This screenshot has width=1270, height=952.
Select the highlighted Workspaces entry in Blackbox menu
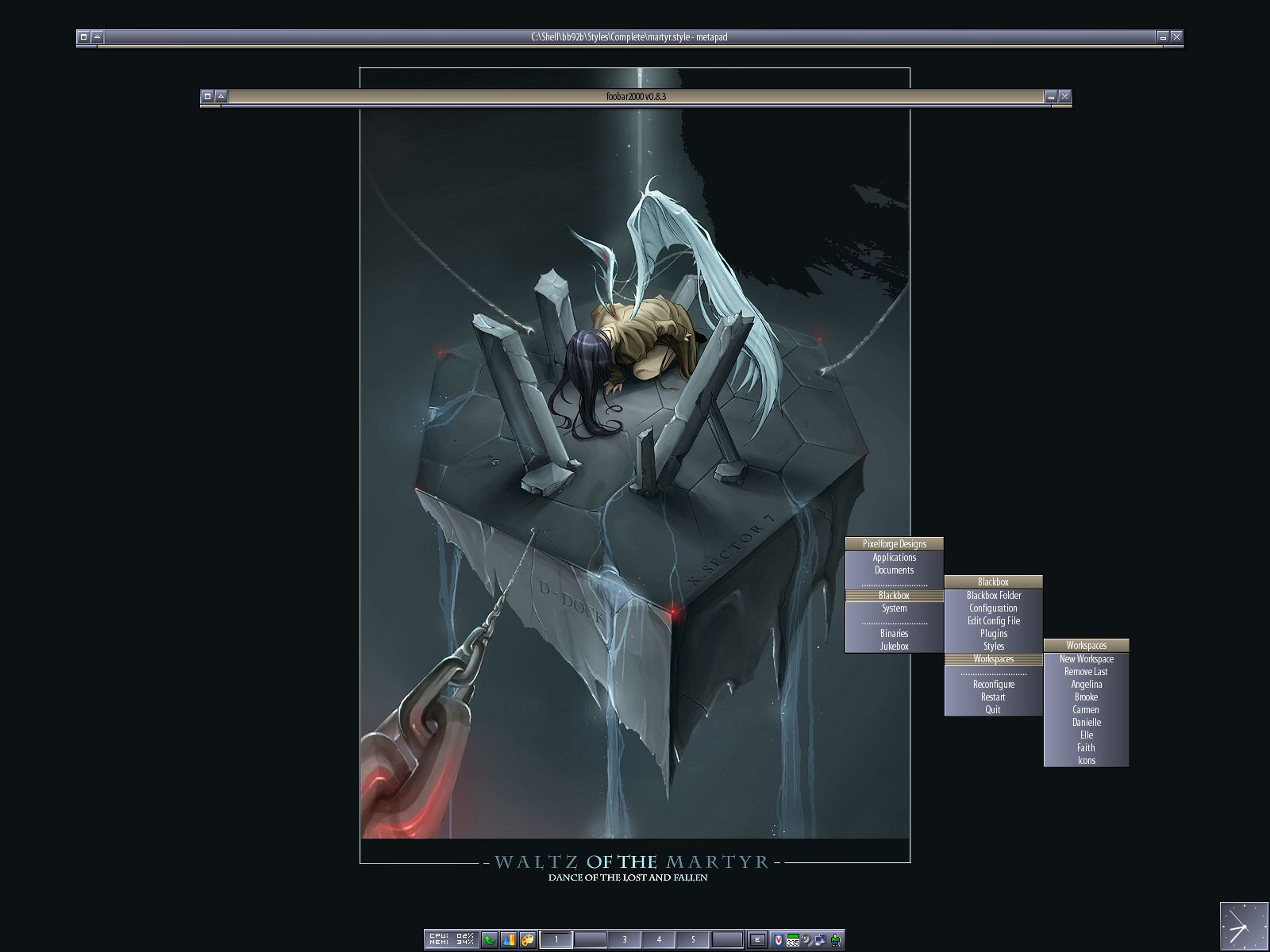(993, 659)
